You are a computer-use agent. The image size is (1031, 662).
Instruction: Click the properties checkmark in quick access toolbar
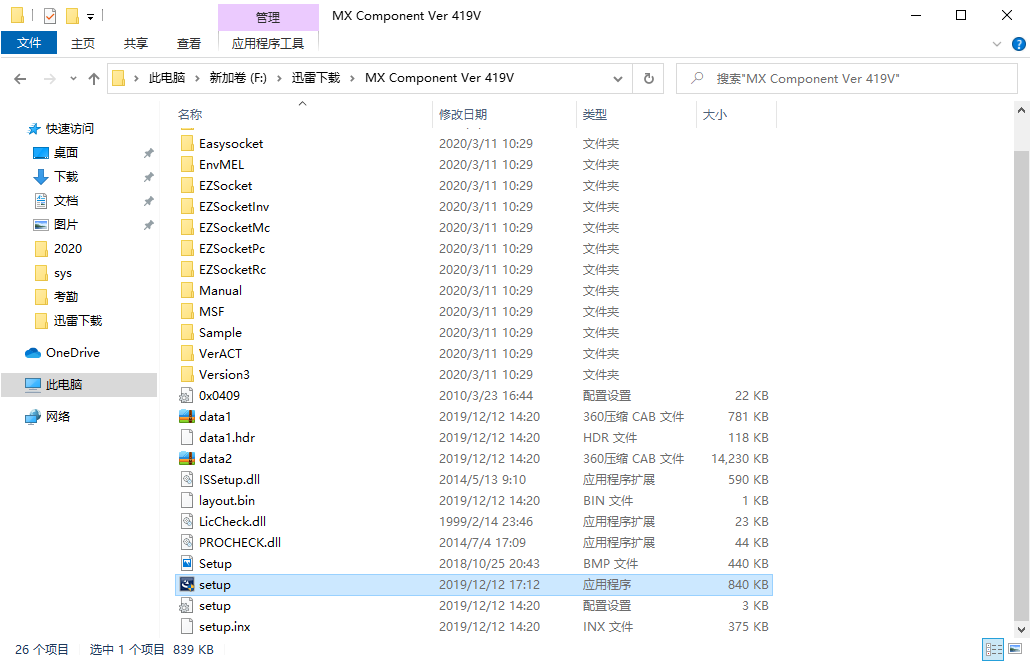(50, 15)
